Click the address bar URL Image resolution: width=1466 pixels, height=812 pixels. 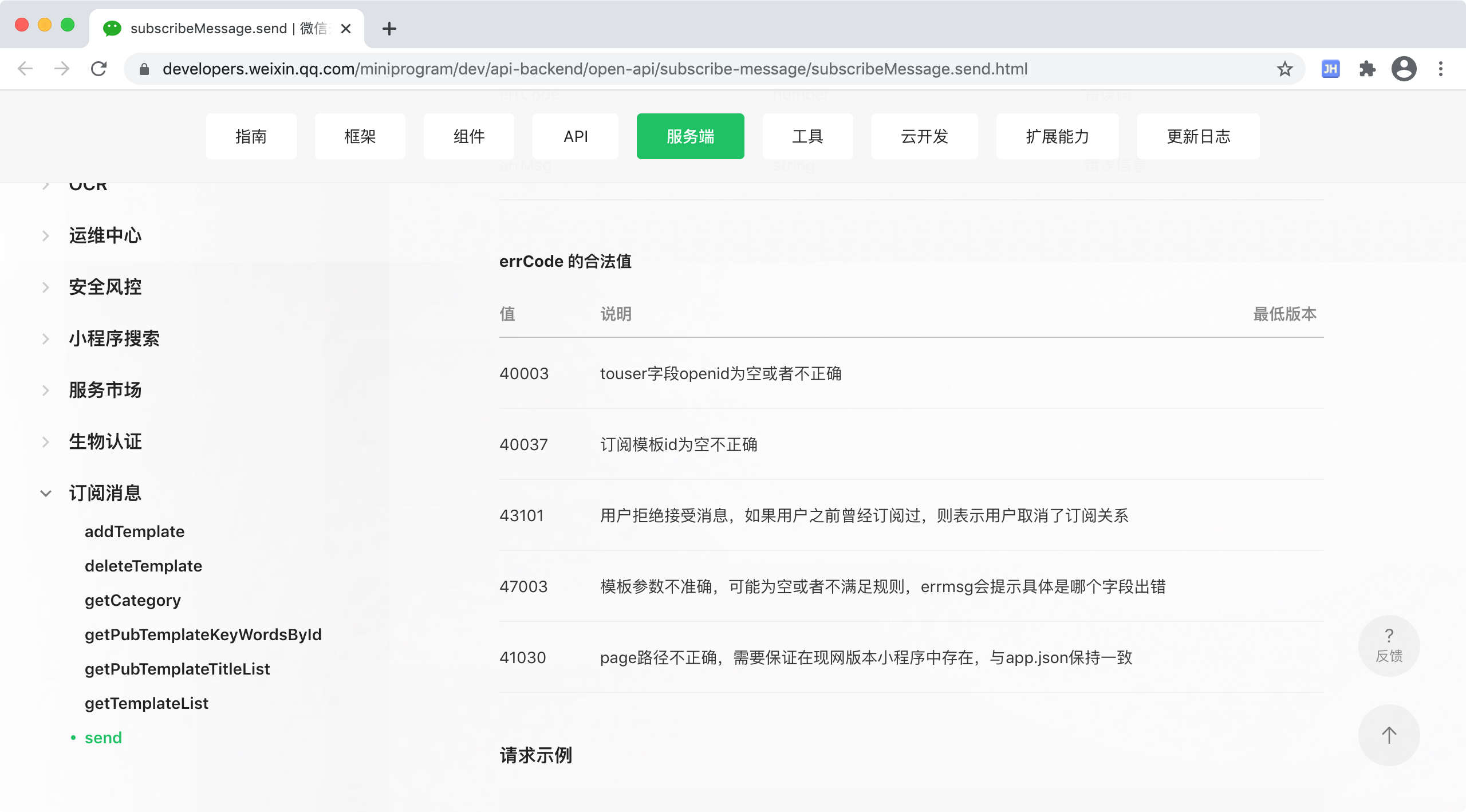(594, 69)
